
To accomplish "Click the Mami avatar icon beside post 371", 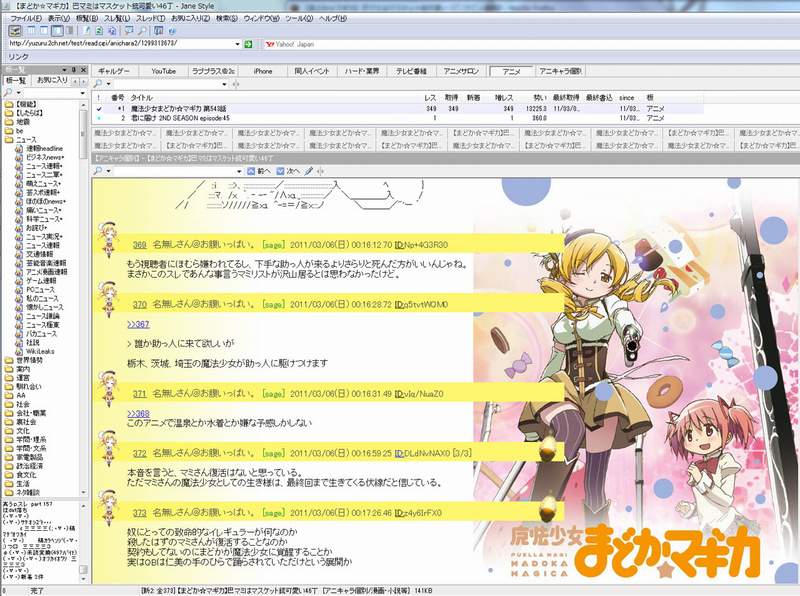I will pyautogui.click(x=108, y=389).
